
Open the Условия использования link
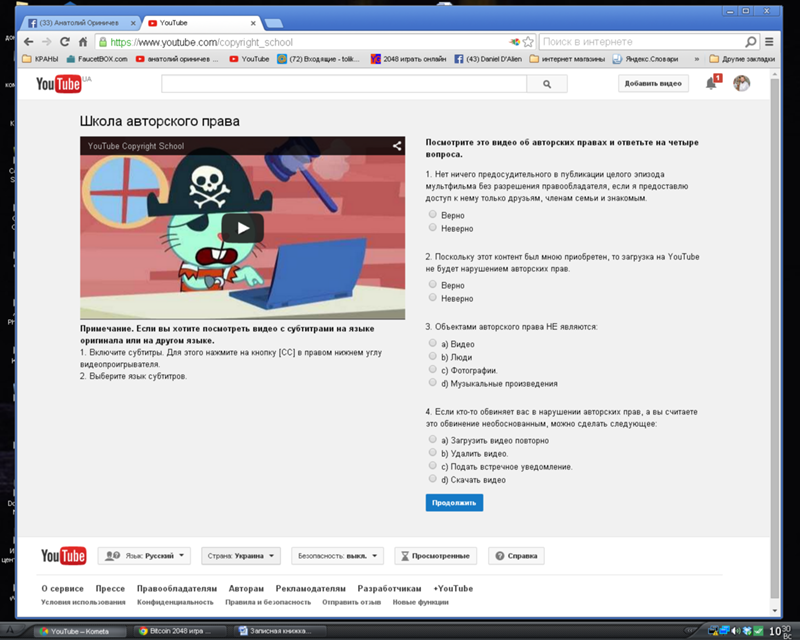[83, 602]
